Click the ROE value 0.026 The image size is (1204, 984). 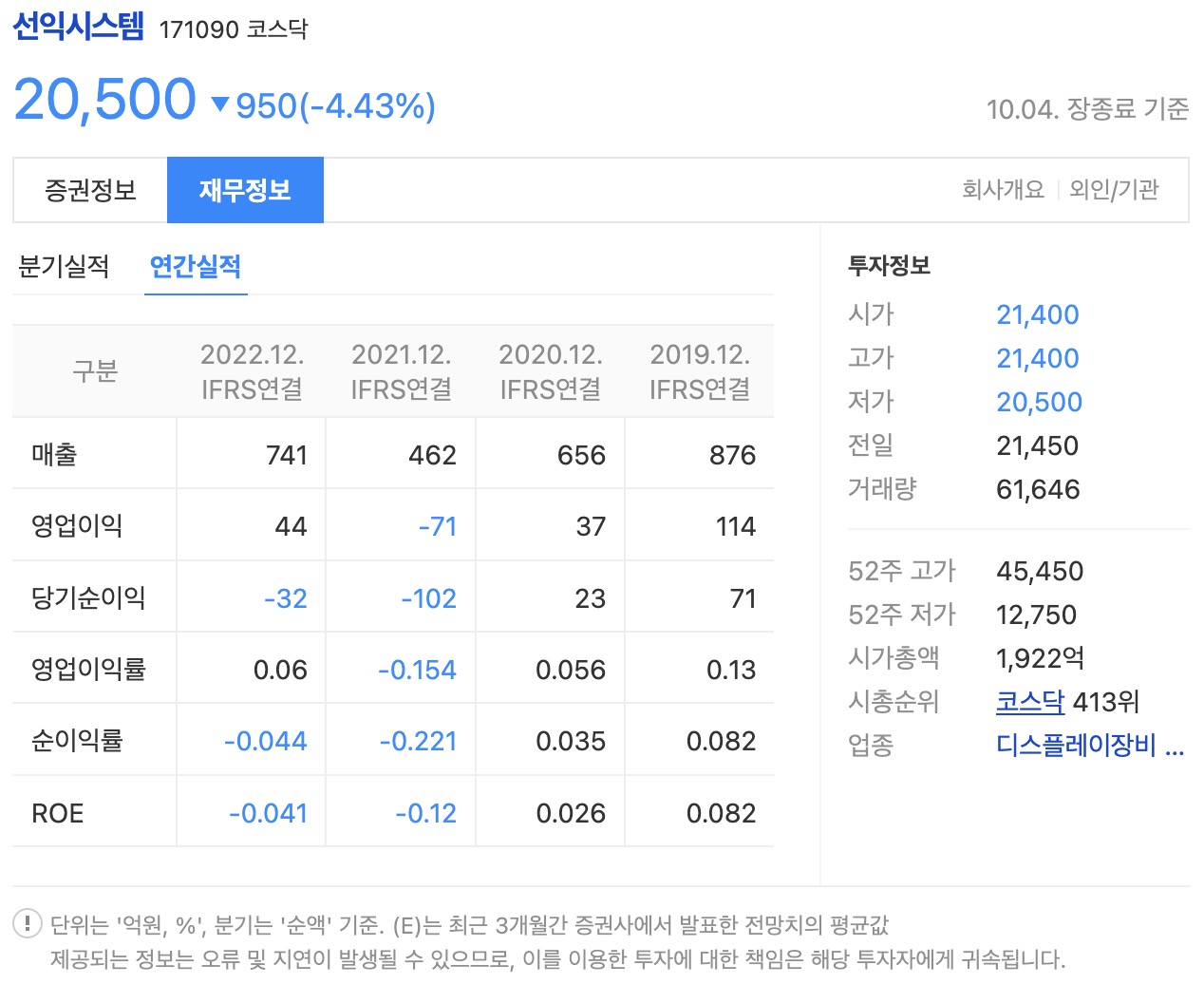pyautogui.click(x=571, y=814)
